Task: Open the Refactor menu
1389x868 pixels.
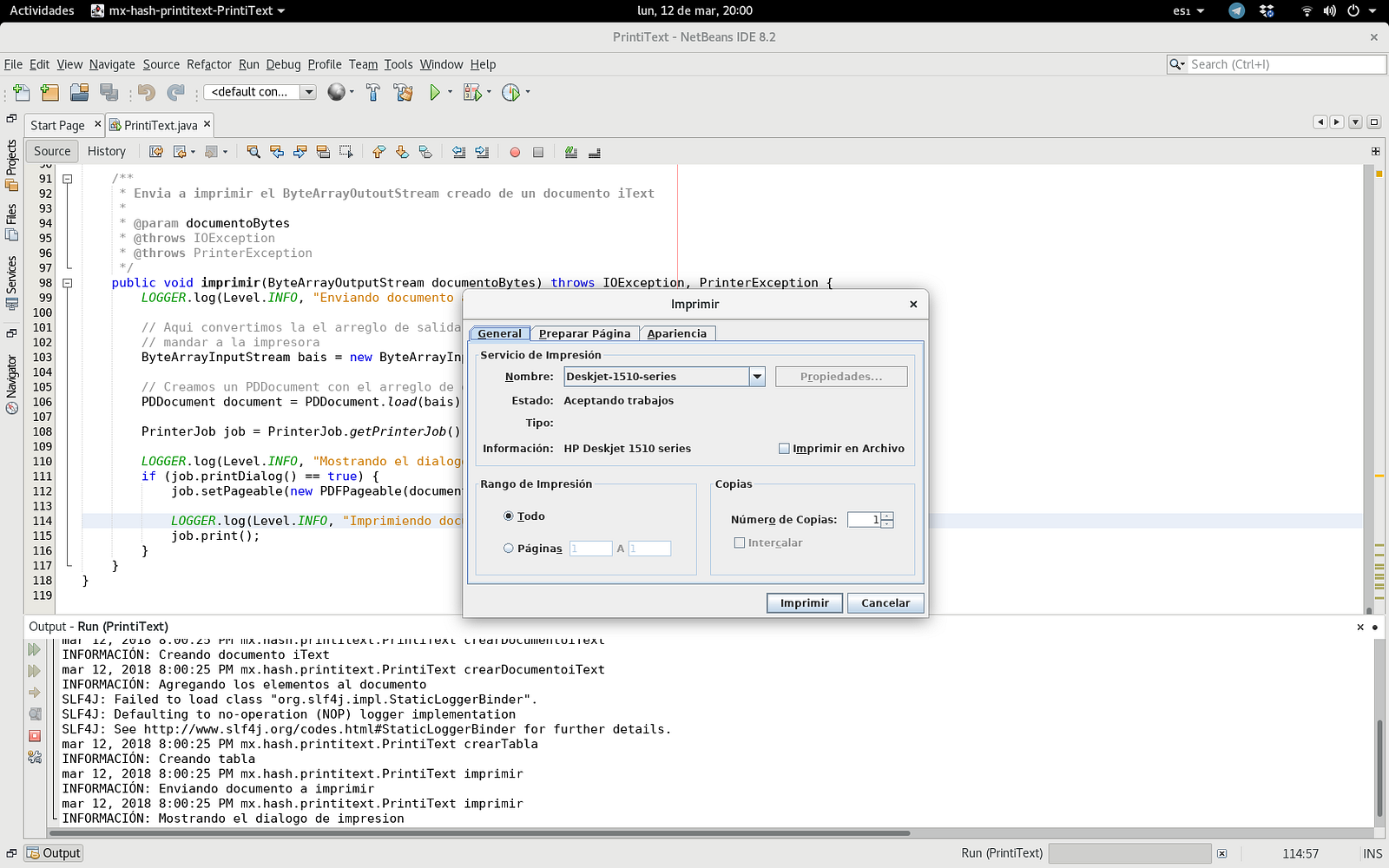Action: [x=208, y=64]
